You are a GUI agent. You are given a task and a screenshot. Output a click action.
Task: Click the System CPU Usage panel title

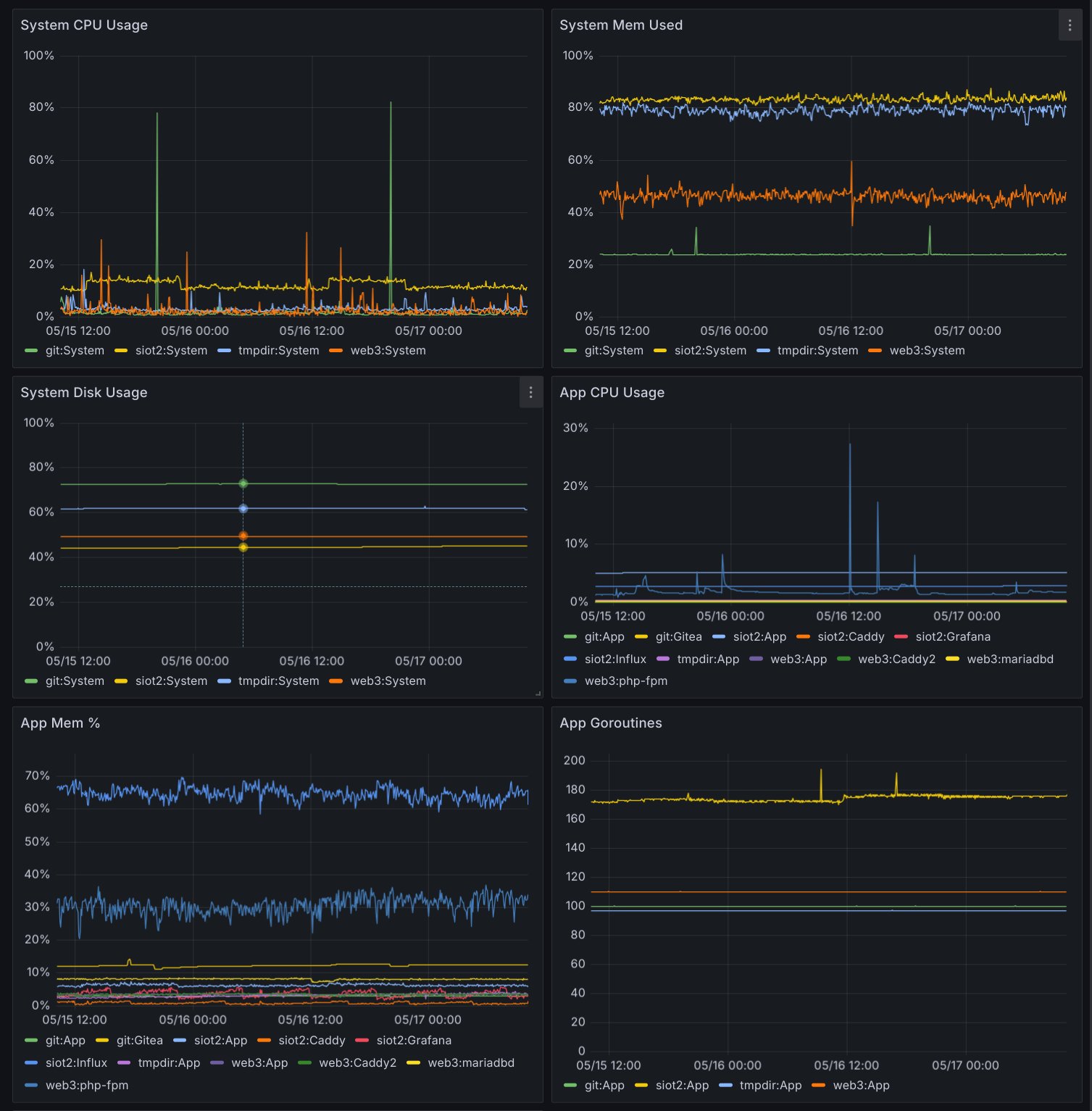pos(84,25)
